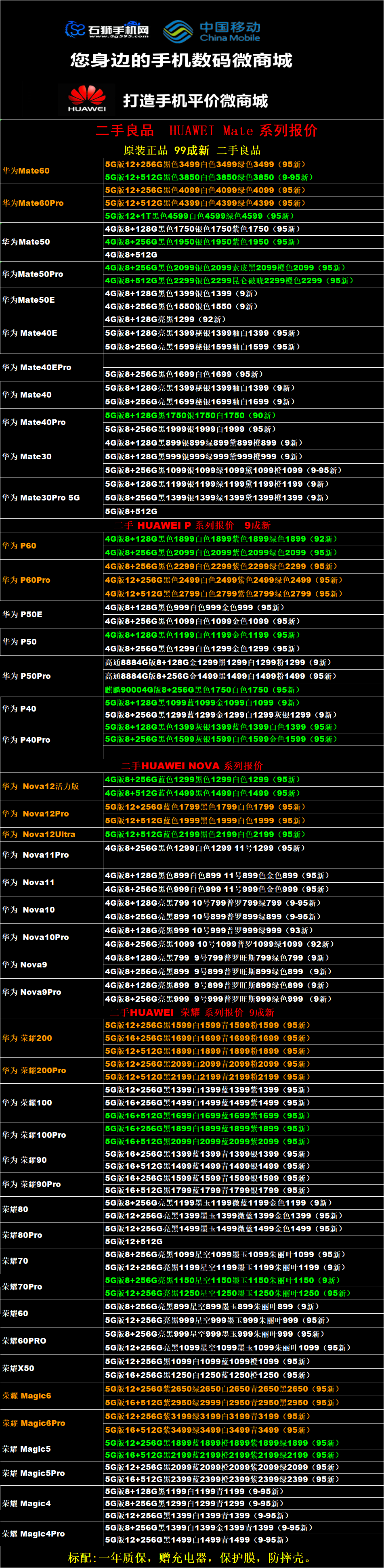Click the Mate30Pro 5G版8+512G row

pos(243,512)
